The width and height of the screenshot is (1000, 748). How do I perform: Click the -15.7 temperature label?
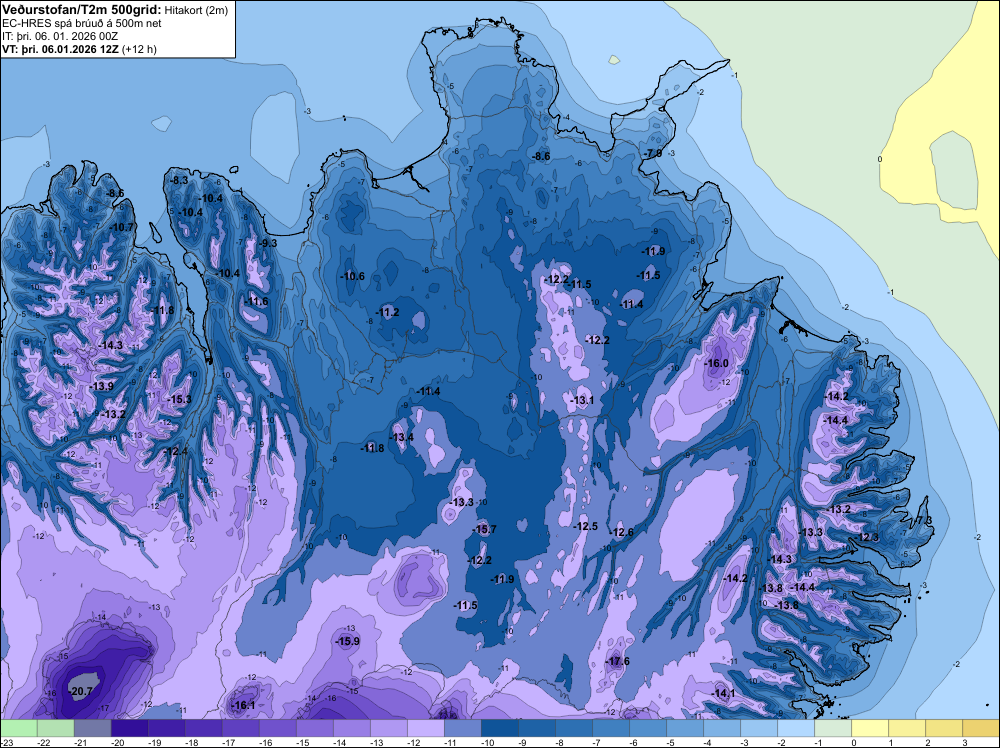click(x=484, y=530)
